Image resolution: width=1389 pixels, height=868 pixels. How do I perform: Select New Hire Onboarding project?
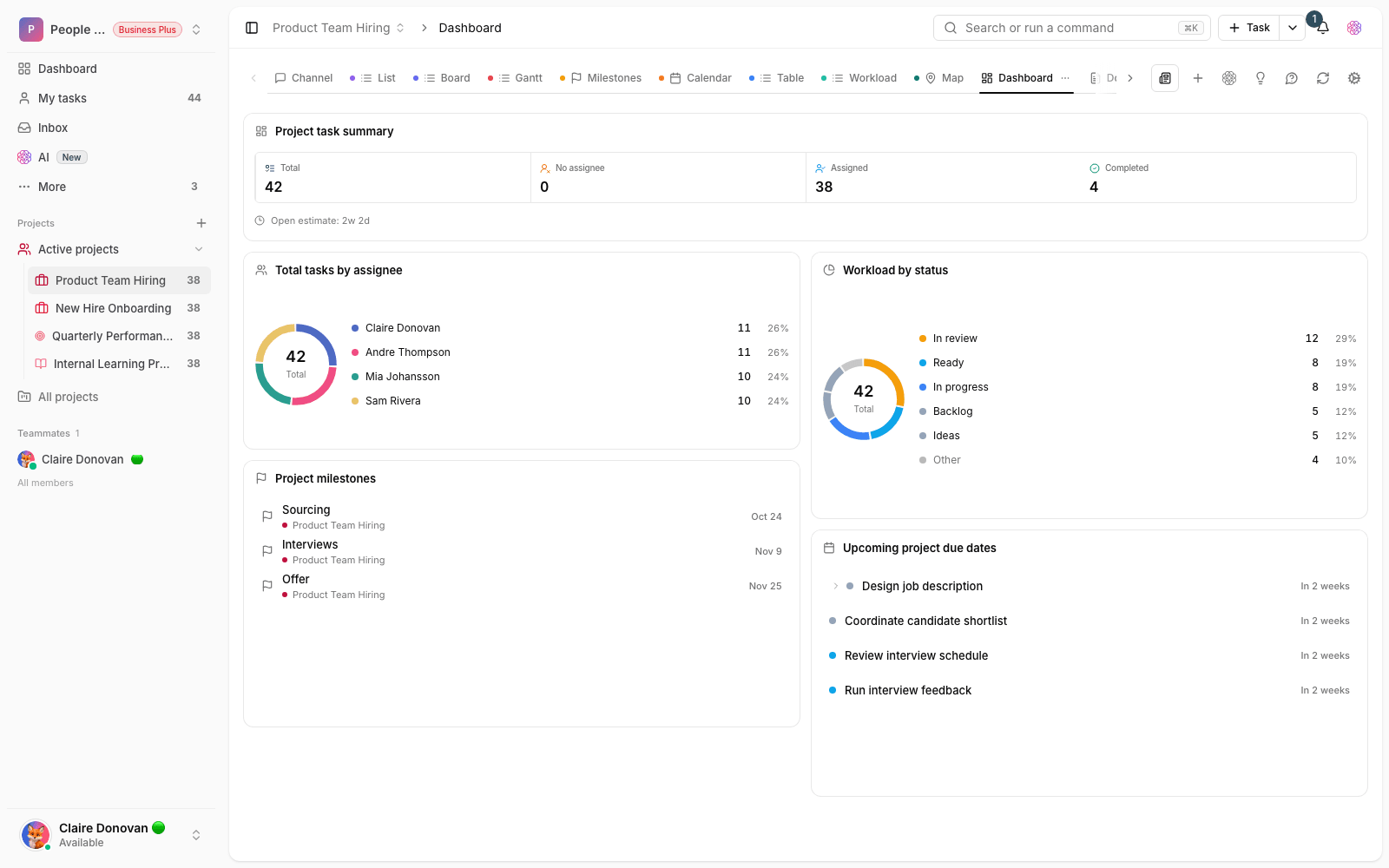119,308
